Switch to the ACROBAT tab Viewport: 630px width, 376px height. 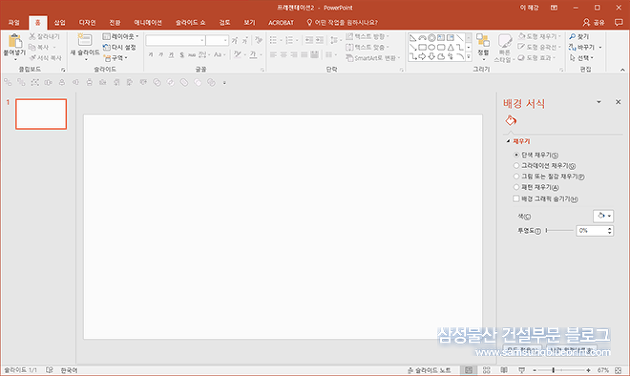pos(281,22)
